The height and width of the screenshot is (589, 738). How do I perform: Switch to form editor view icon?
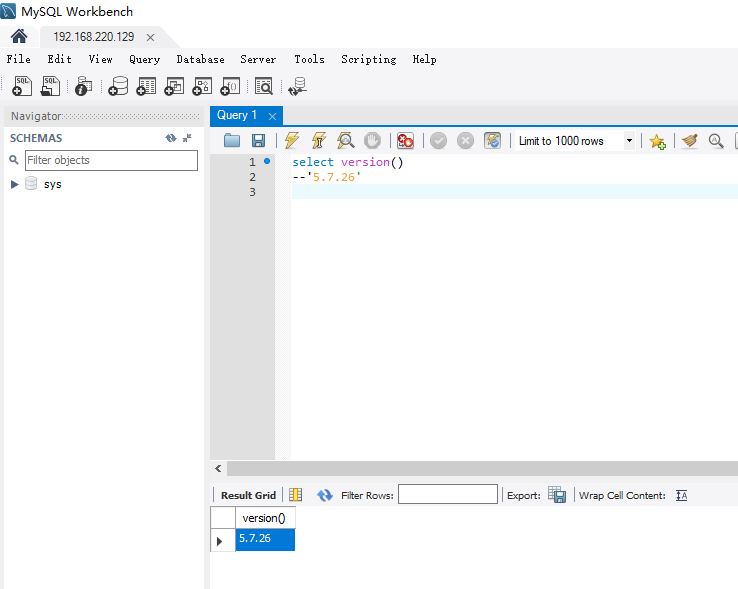tap(295, 495)
